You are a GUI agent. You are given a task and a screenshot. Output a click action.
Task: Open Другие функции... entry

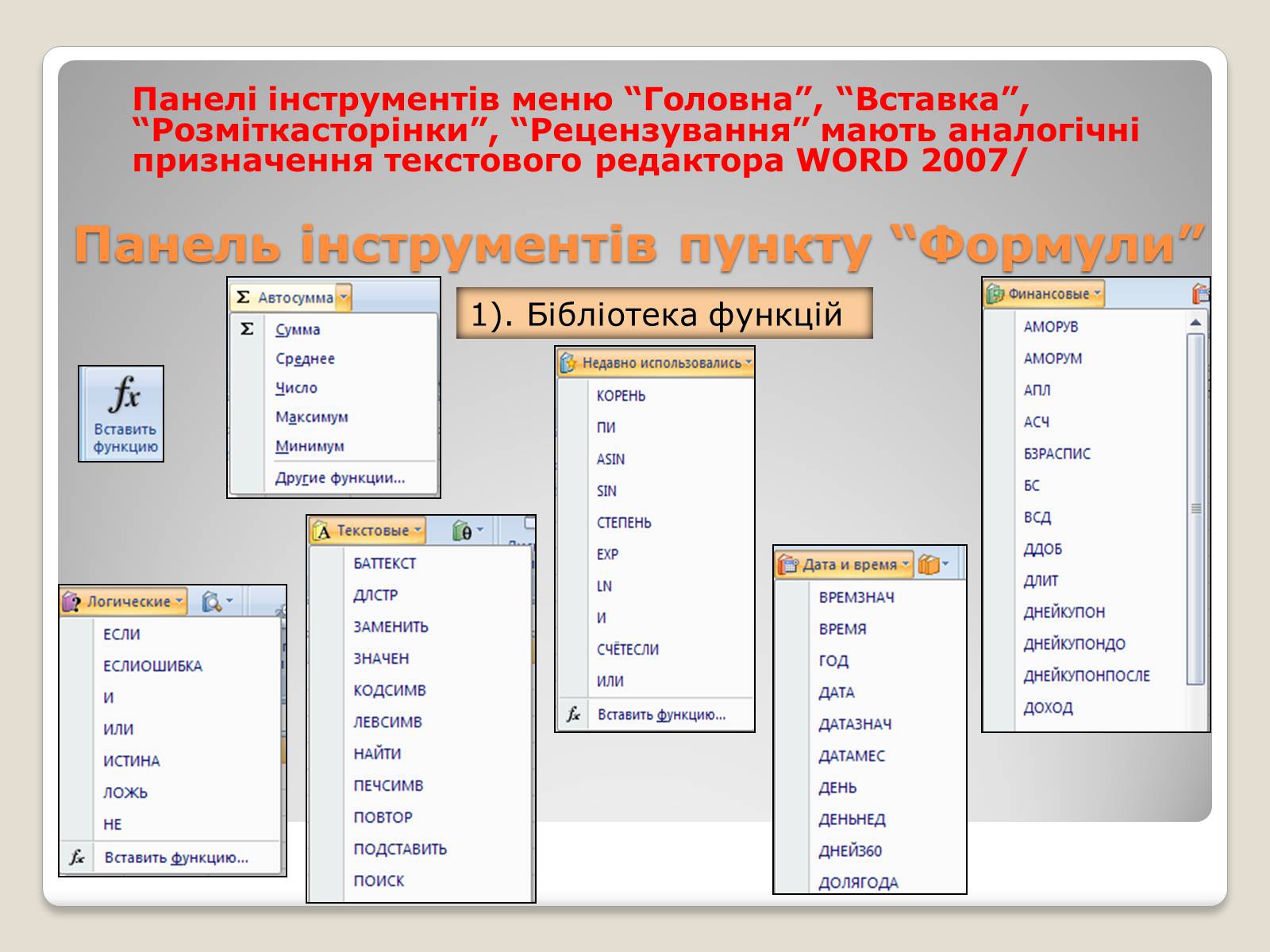coord(340,478)
